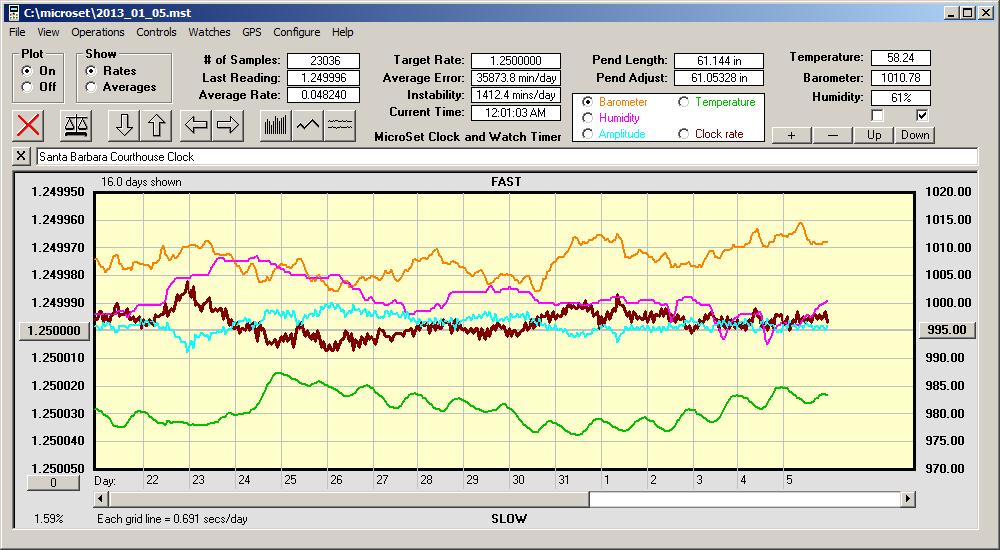Click the up arrow shift button
The width and height of the screenshot is (1000, 550).
[156, 125]
